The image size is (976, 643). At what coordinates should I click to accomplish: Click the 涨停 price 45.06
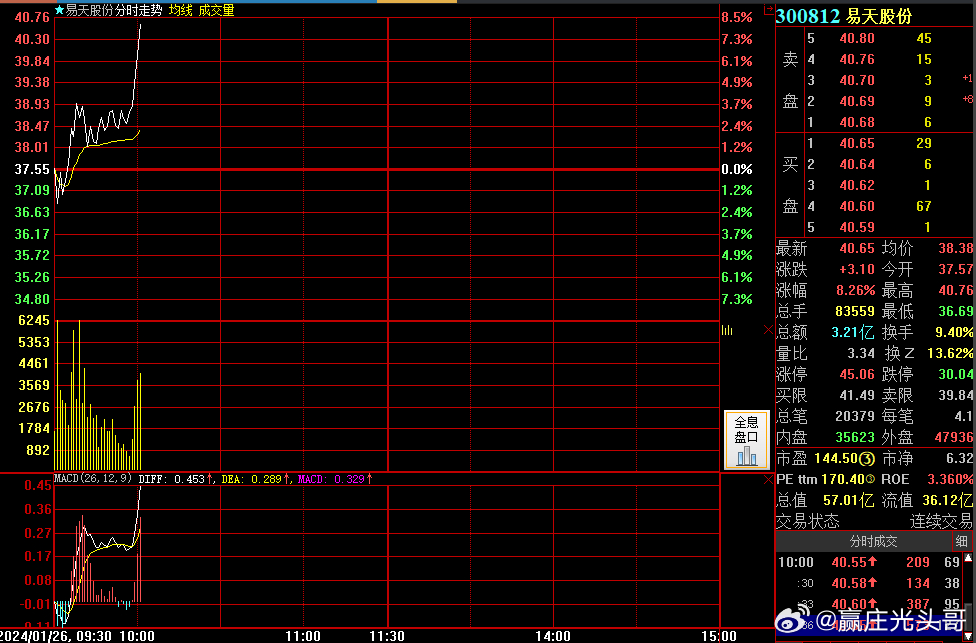856,375
